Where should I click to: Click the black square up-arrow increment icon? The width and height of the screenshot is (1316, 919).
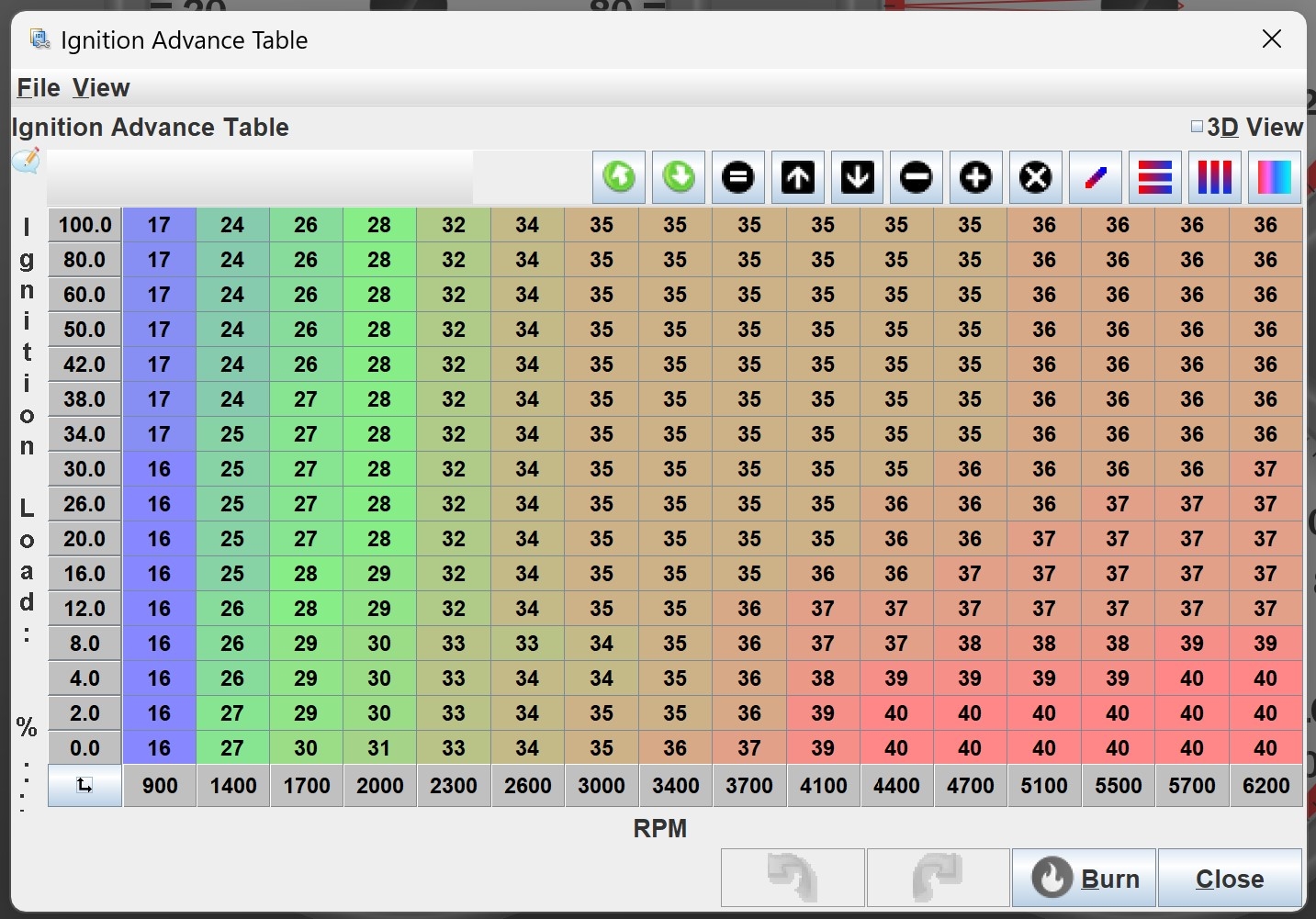[x=797, y=177]
